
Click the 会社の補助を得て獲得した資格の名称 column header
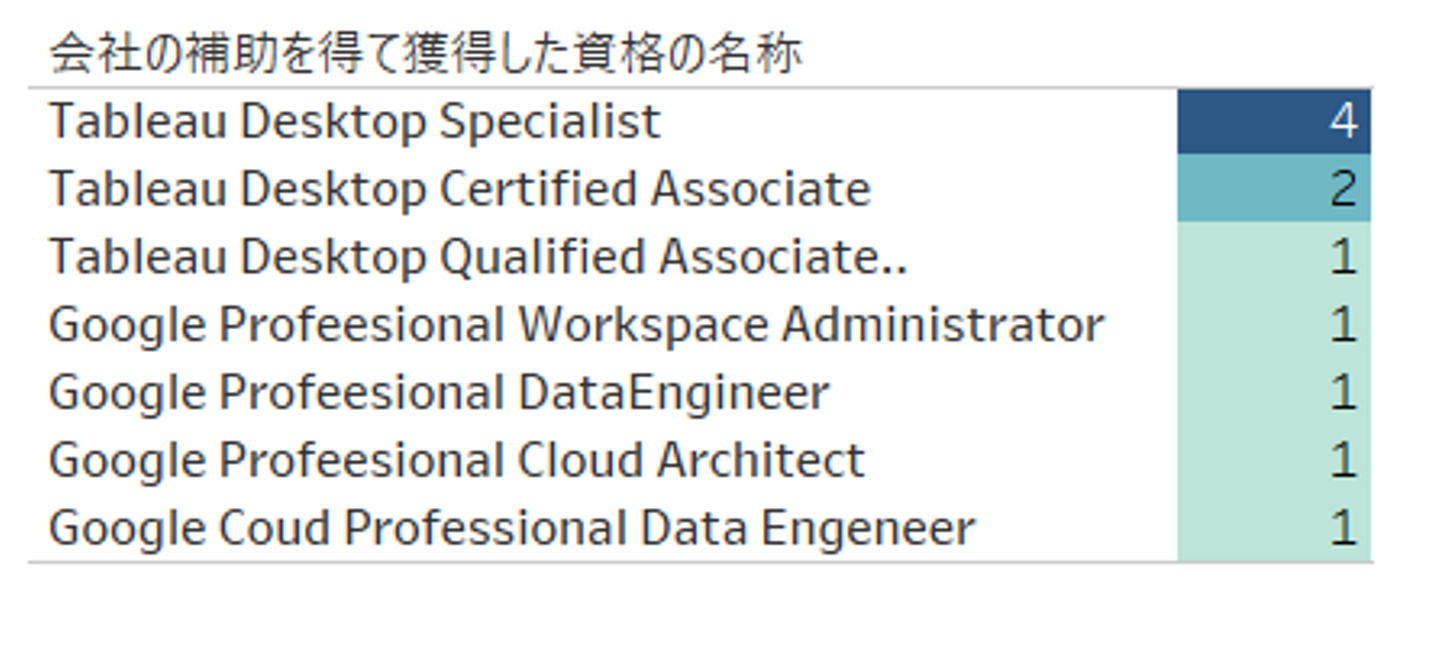pos(425,54)
